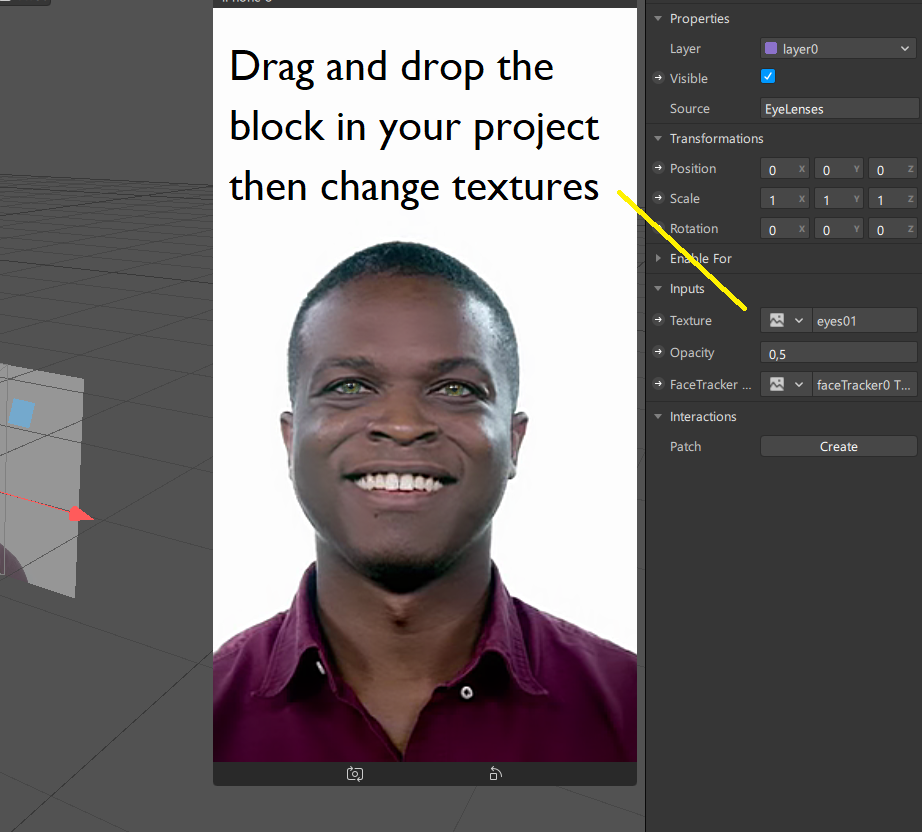Click the arrow icon beside Visible
The width and height of the screenshot is (922, 832).
point(658,78)
